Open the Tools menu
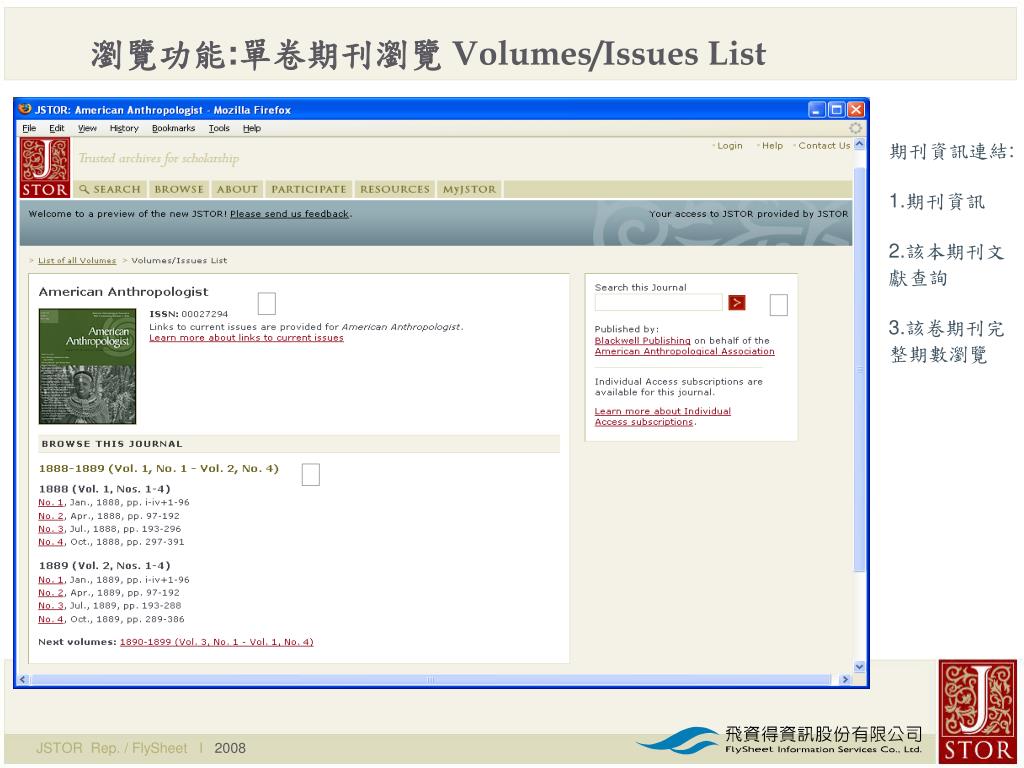The width and height of the screenshot is (1024, 768). pyautogui.click(x=219, y=128)
